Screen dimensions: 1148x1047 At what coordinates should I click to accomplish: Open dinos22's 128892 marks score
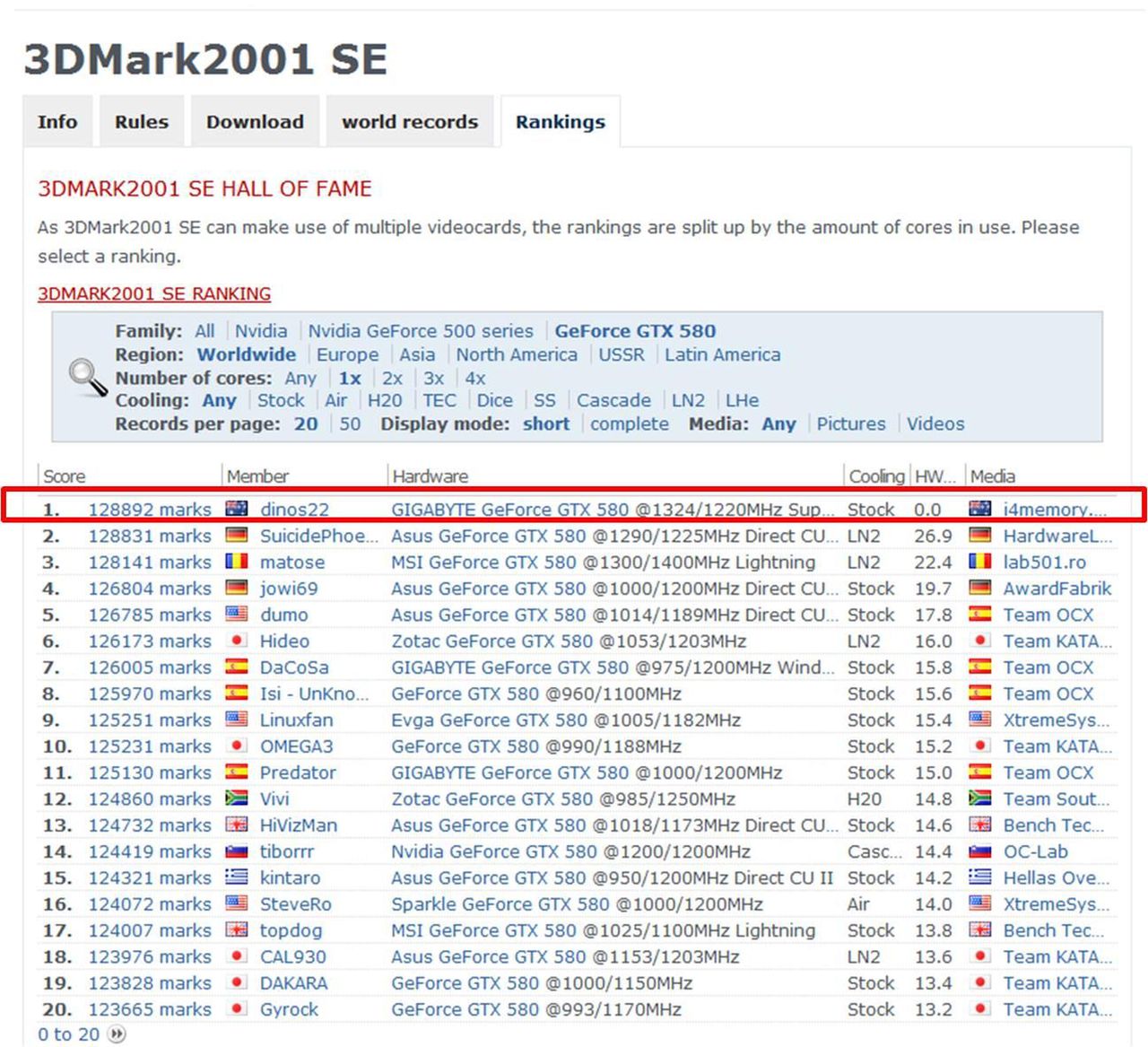150,509
